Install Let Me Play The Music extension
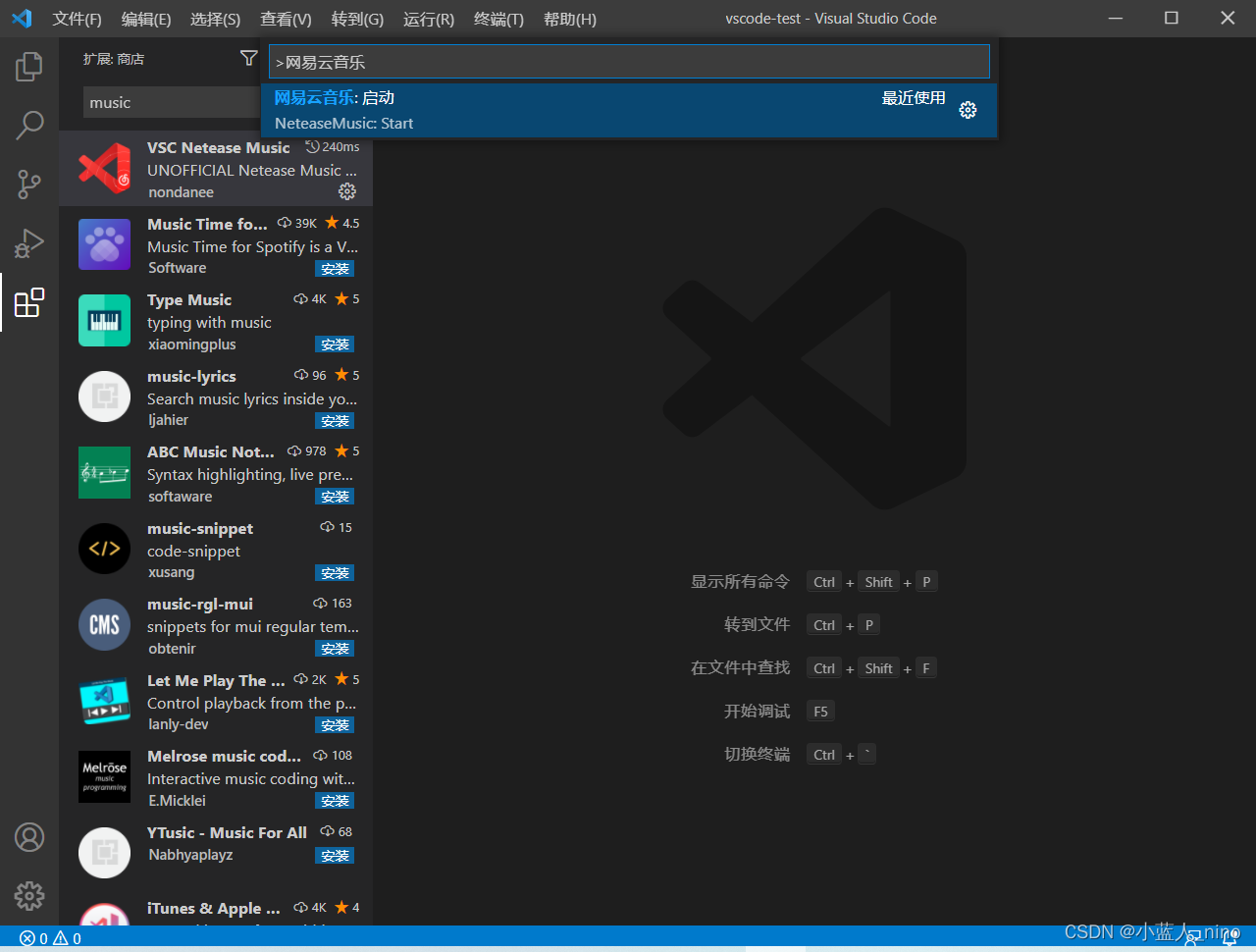The image size is (1256, 952). pos(335,725)
